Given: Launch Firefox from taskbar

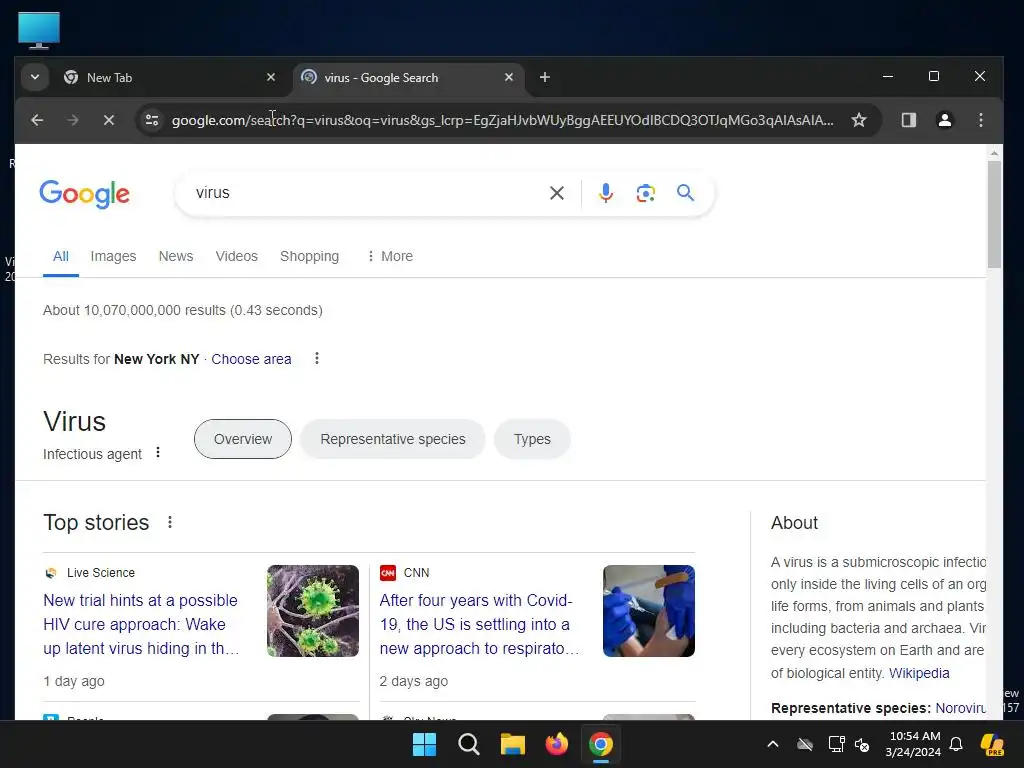Looking at the screenshot, I should coord(556,744).
